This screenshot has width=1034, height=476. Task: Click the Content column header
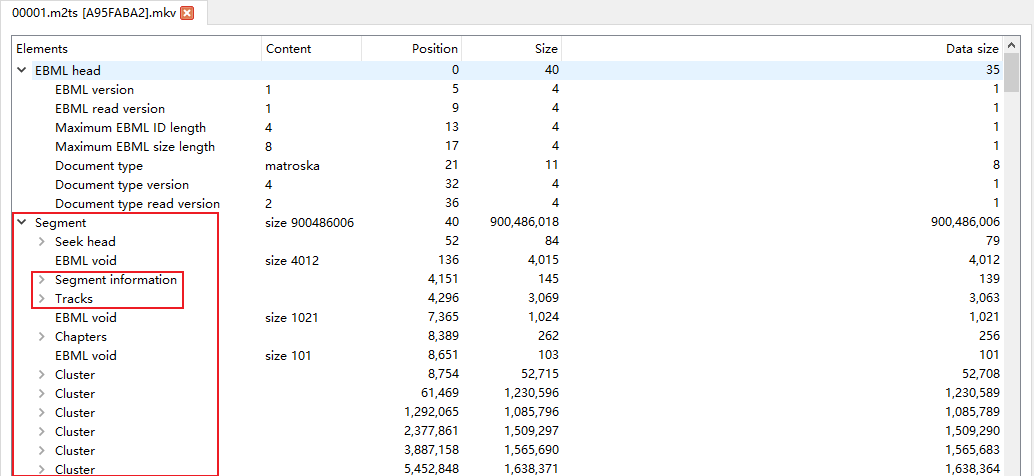tap(310, 49)
